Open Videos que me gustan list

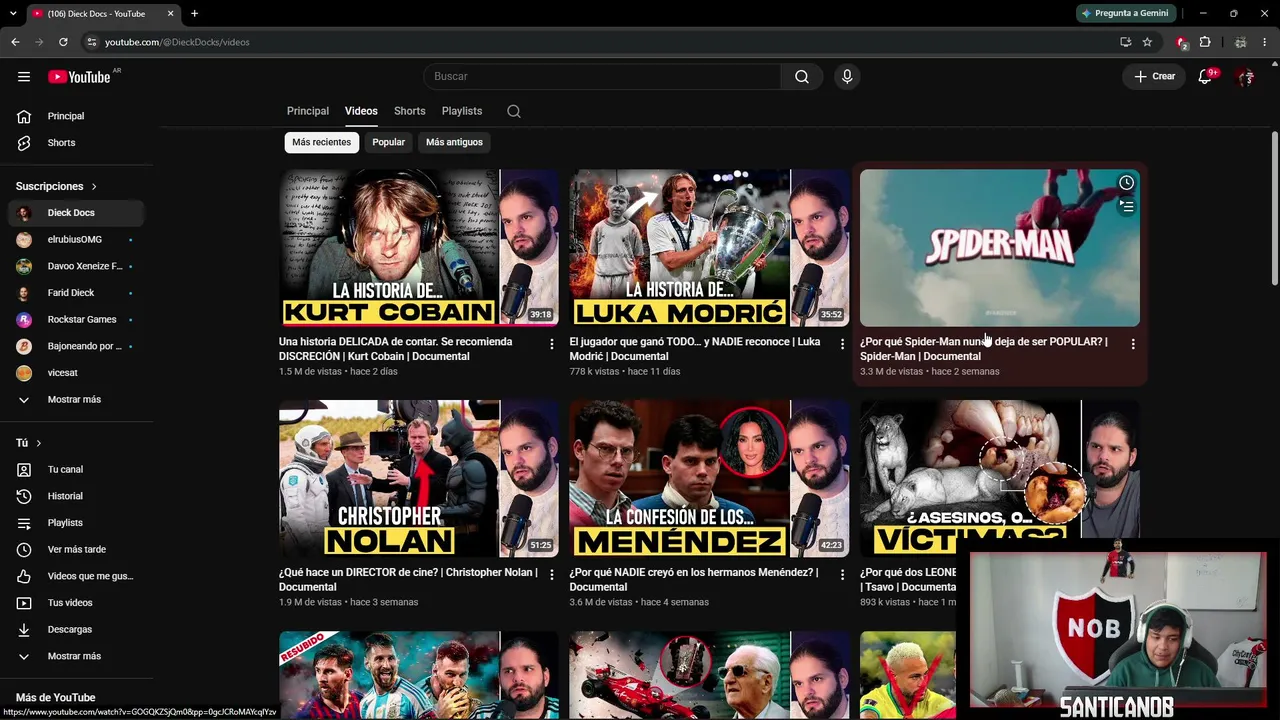point(76,576)
